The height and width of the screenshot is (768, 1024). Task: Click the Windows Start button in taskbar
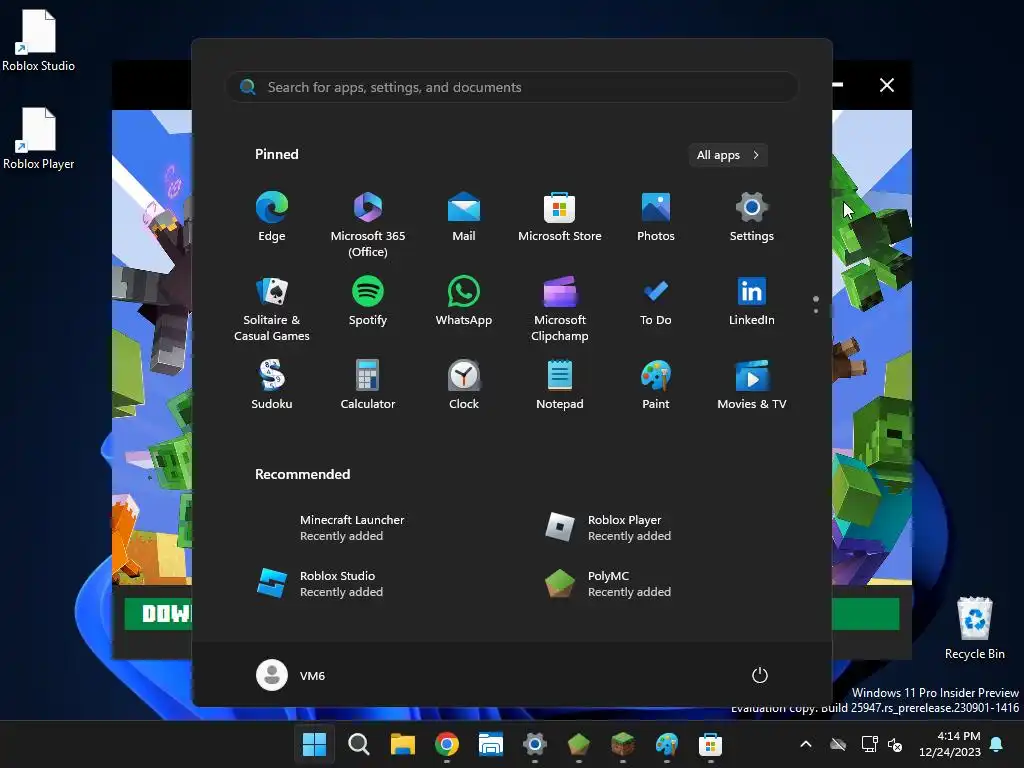point(314,744)
